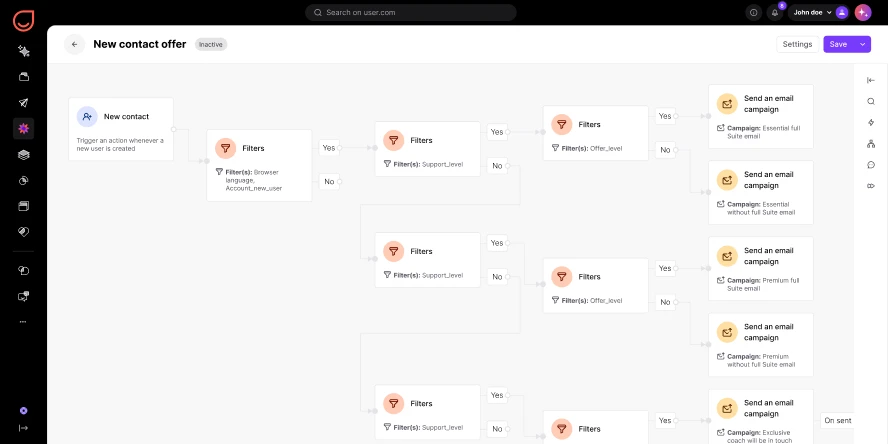Go back using the arrow button
888x444 pixels.
(x=74, y=44)
